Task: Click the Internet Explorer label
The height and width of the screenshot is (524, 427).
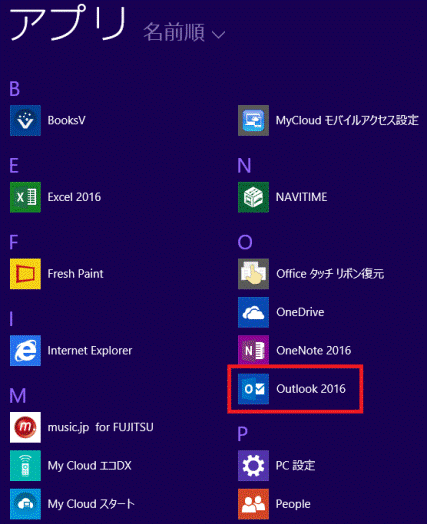Action: pos(90,351)
